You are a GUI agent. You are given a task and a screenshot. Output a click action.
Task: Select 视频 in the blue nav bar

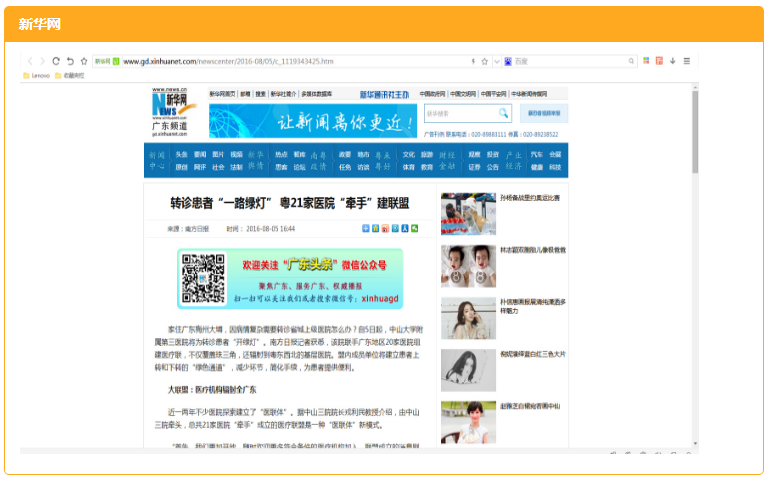click(237, 154)
